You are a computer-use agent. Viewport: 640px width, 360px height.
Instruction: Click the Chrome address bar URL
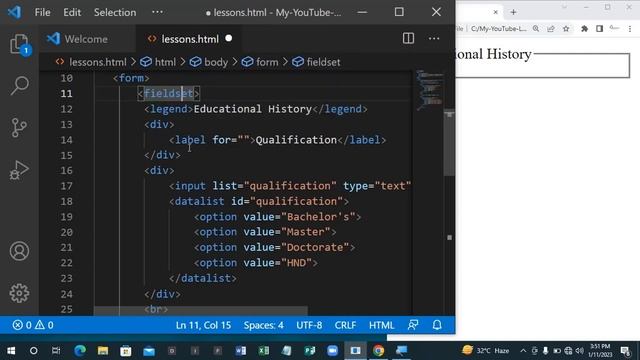point(498,29)
